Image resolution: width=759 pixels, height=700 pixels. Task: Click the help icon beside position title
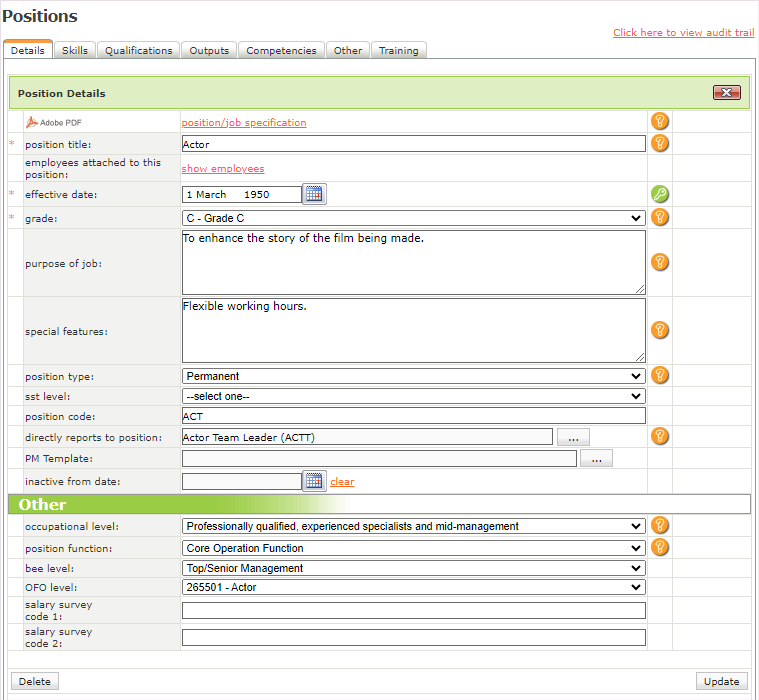[659, 143]
